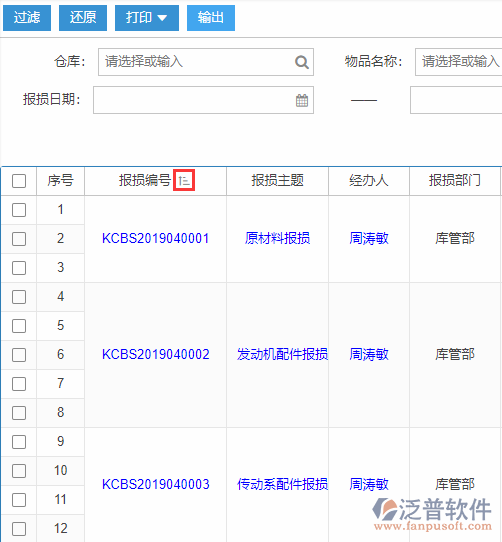Check the checkbox for row 8
Image resolution: width=502 pixels, height=542 pixels.
click(19, 413)
